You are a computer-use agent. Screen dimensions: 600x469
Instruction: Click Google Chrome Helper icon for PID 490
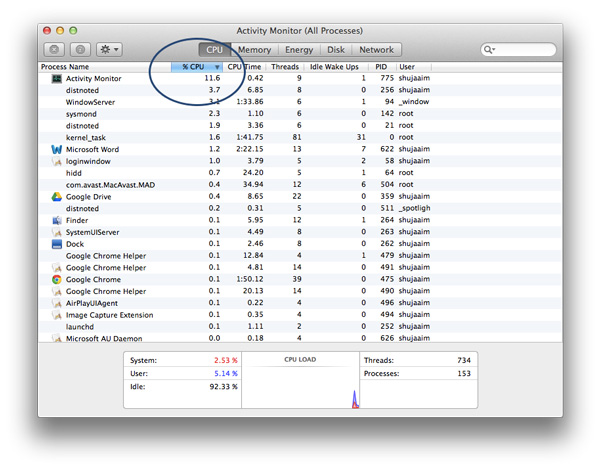[x=57, y=291]
